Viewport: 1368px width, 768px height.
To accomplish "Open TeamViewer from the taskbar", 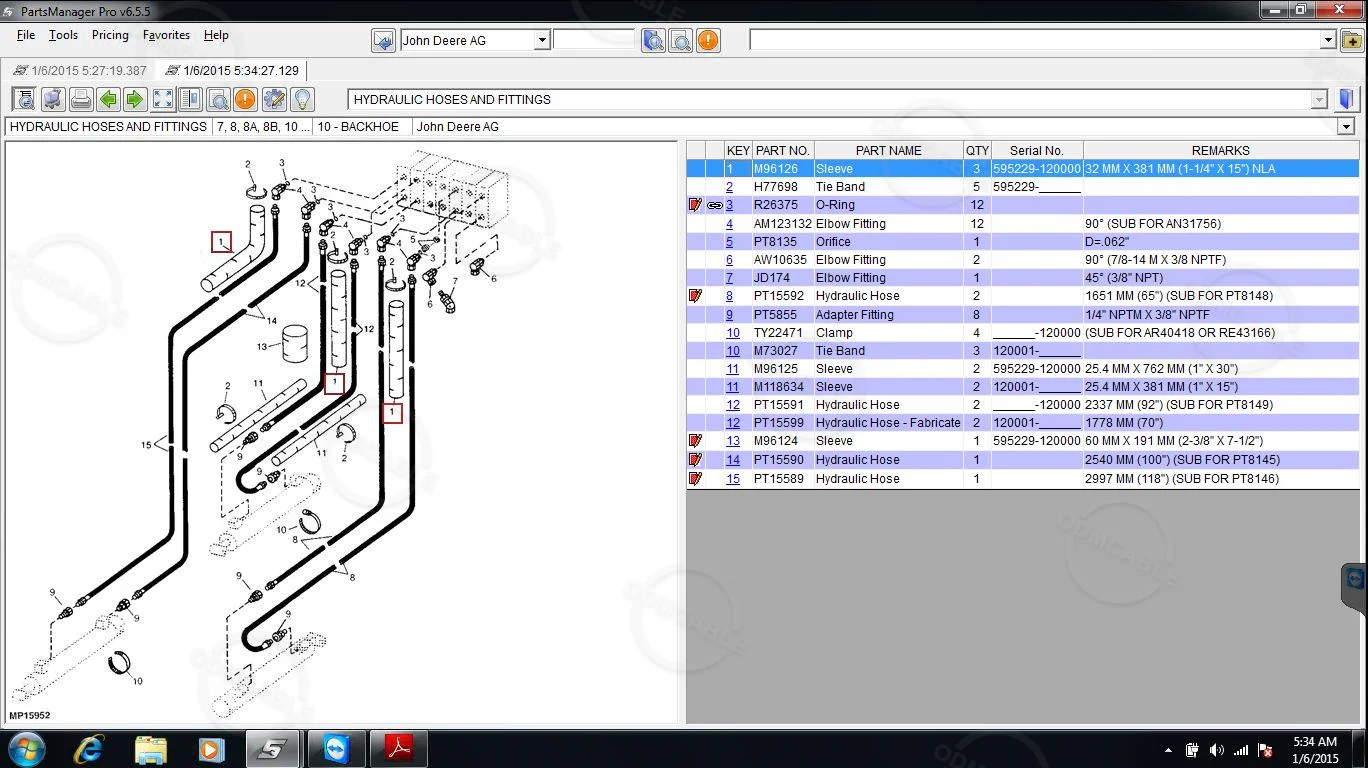I will pyautogui.click(x=336, y=748).
